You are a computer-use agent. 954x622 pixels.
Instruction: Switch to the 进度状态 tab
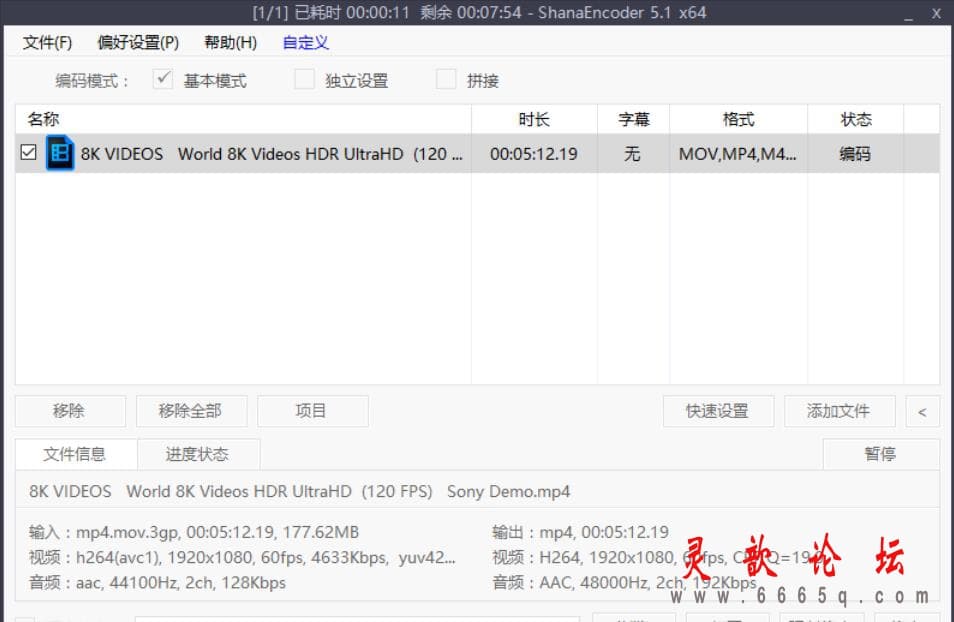coord(198,454)
